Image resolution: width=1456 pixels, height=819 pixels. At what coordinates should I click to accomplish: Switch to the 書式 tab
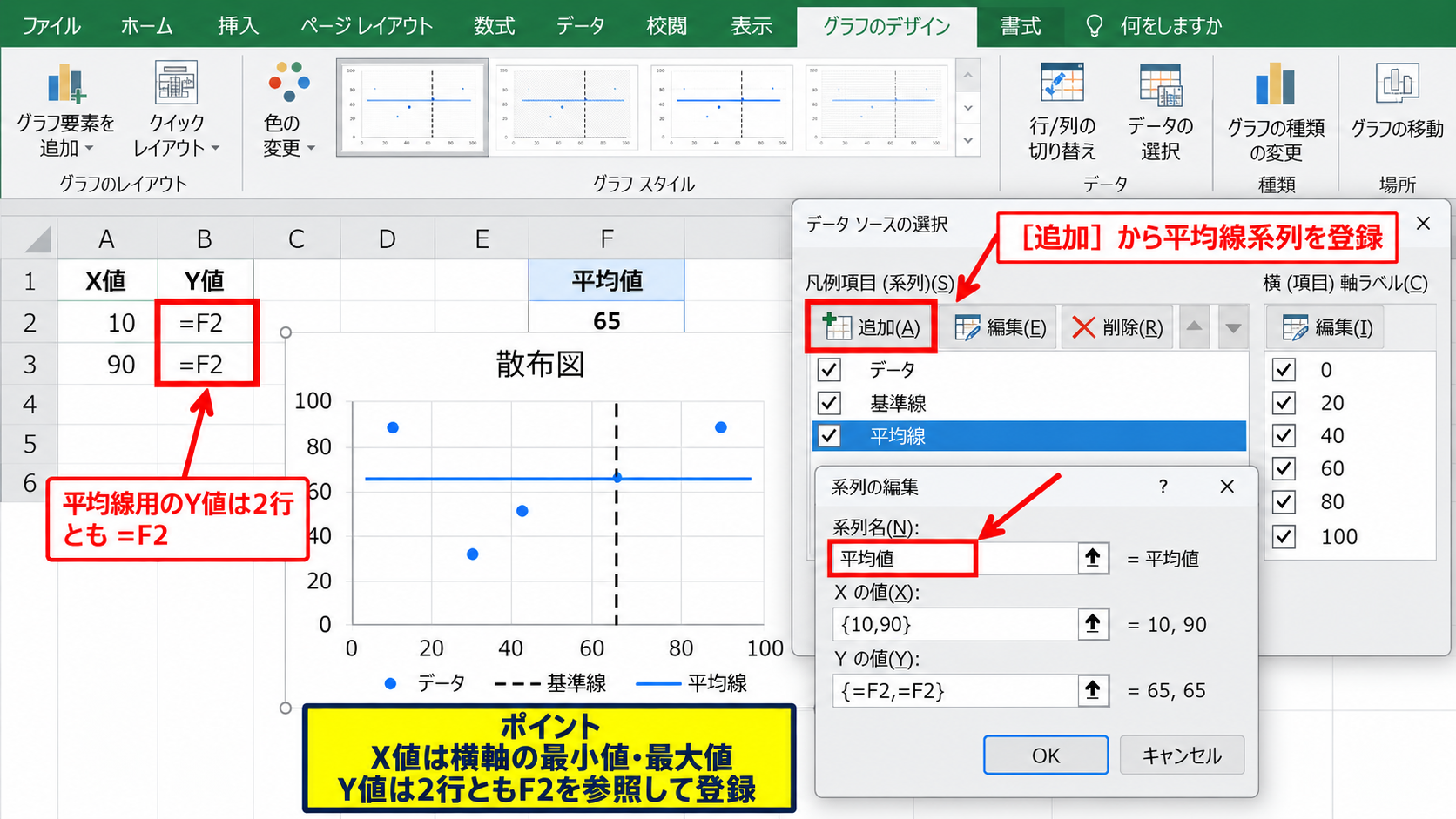pos(1020,25)
